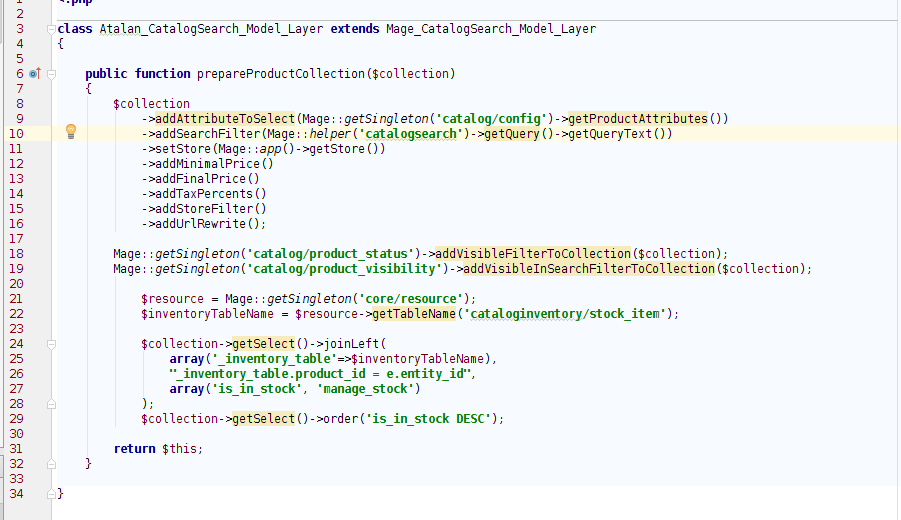Click getStore on line 11

click(337, 148)
